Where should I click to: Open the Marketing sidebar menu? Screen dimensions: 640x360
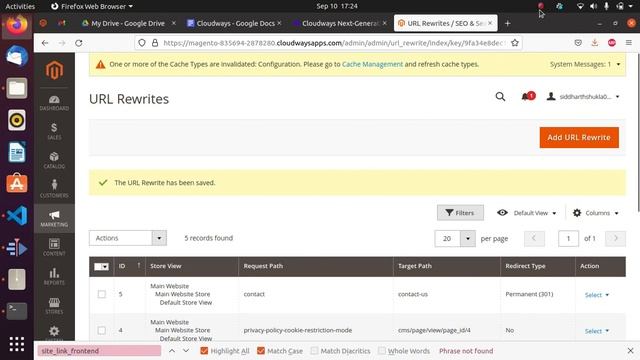point(54,218)
